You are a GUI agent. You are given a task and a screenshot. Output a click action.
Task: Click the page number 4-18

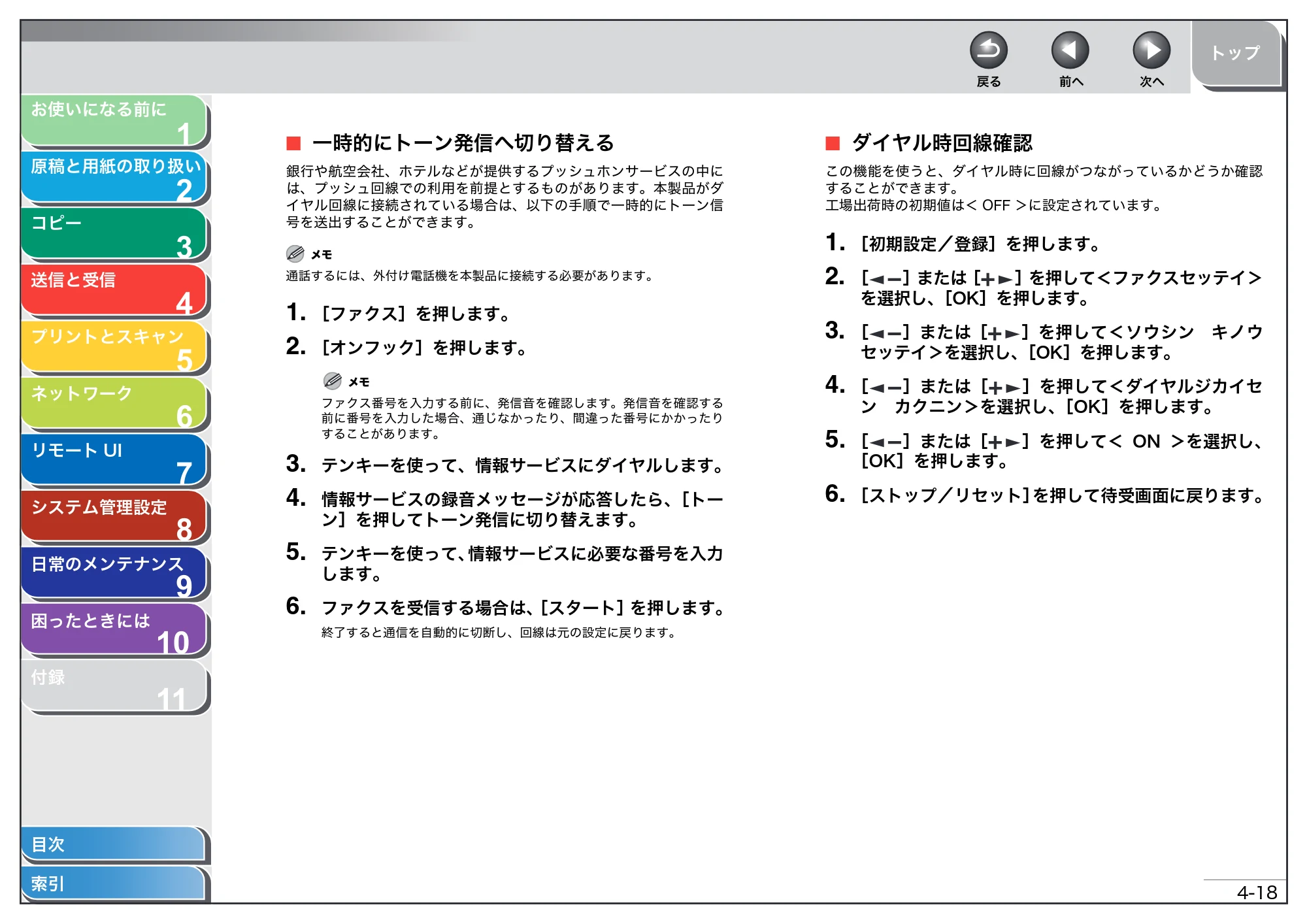(1257, 893)
